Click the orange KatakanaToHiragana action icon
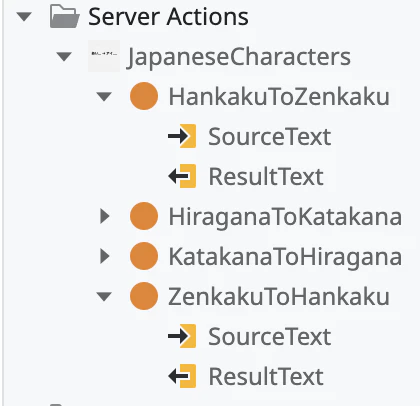 [x=144, y=256]
